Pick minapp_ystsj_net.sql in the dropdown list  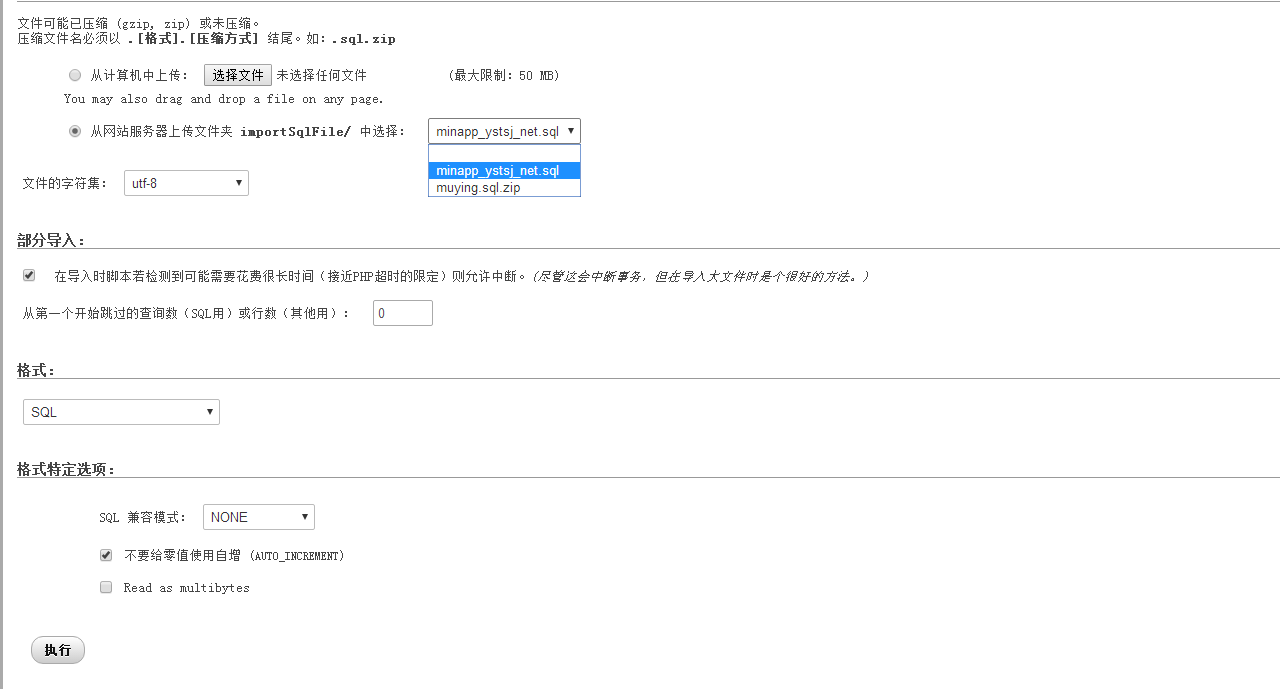(504, 171)
